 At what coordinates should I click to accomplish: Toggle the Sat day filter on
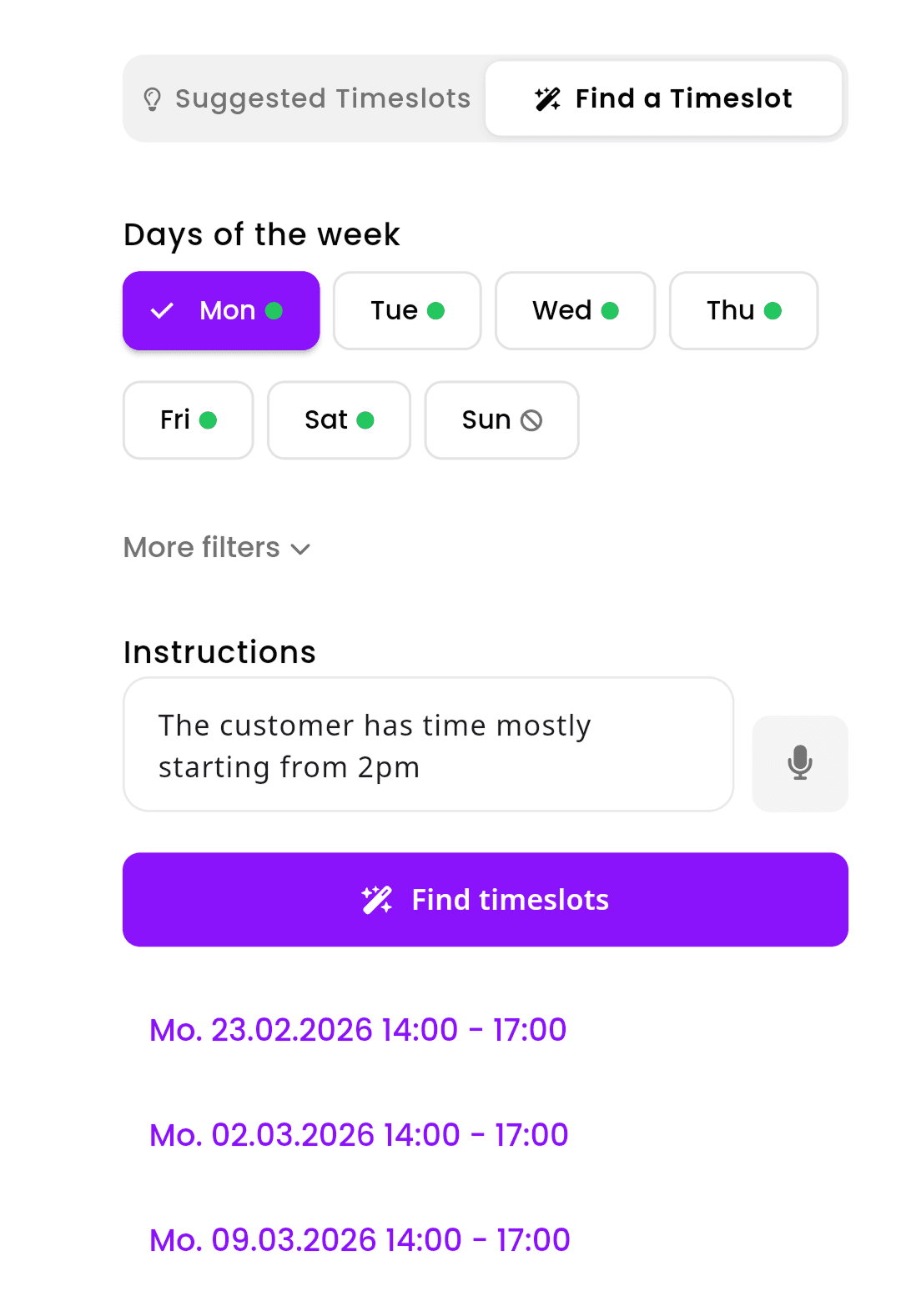point(338,419)
